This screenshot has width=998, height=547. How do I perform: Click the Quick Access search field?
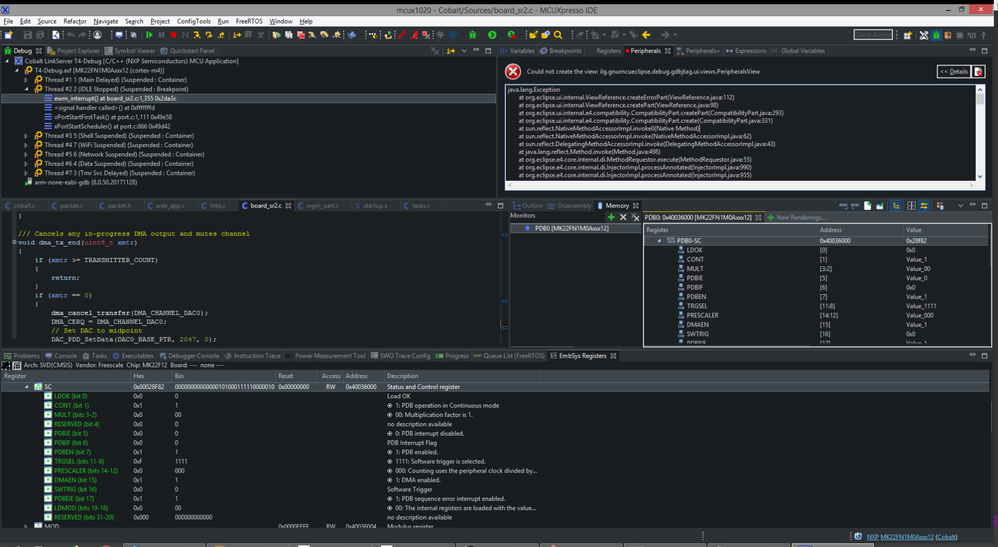[872, 35]
